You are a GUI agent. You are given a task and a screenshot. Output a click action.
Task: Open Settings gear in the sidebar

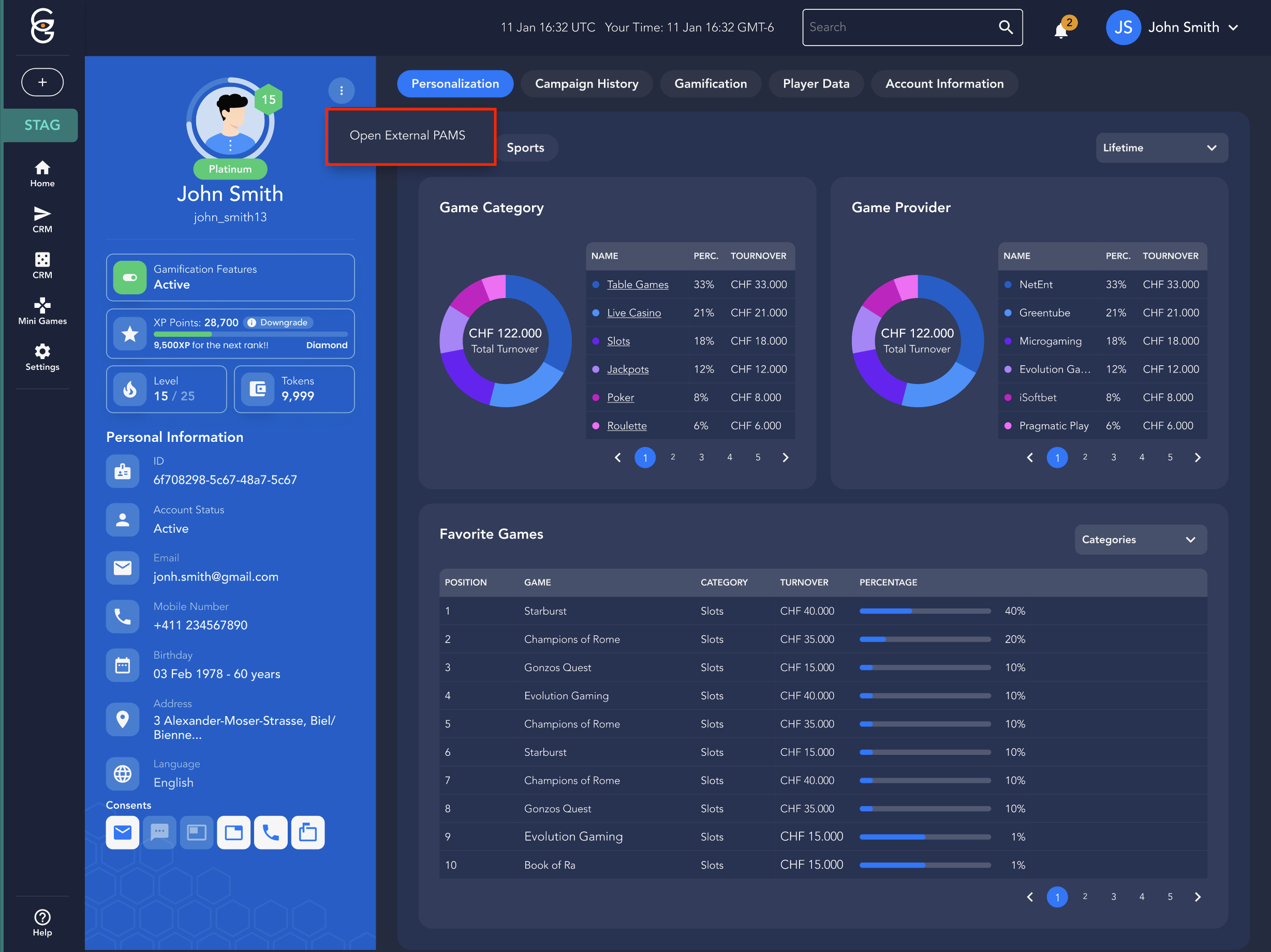coord(42,357)
